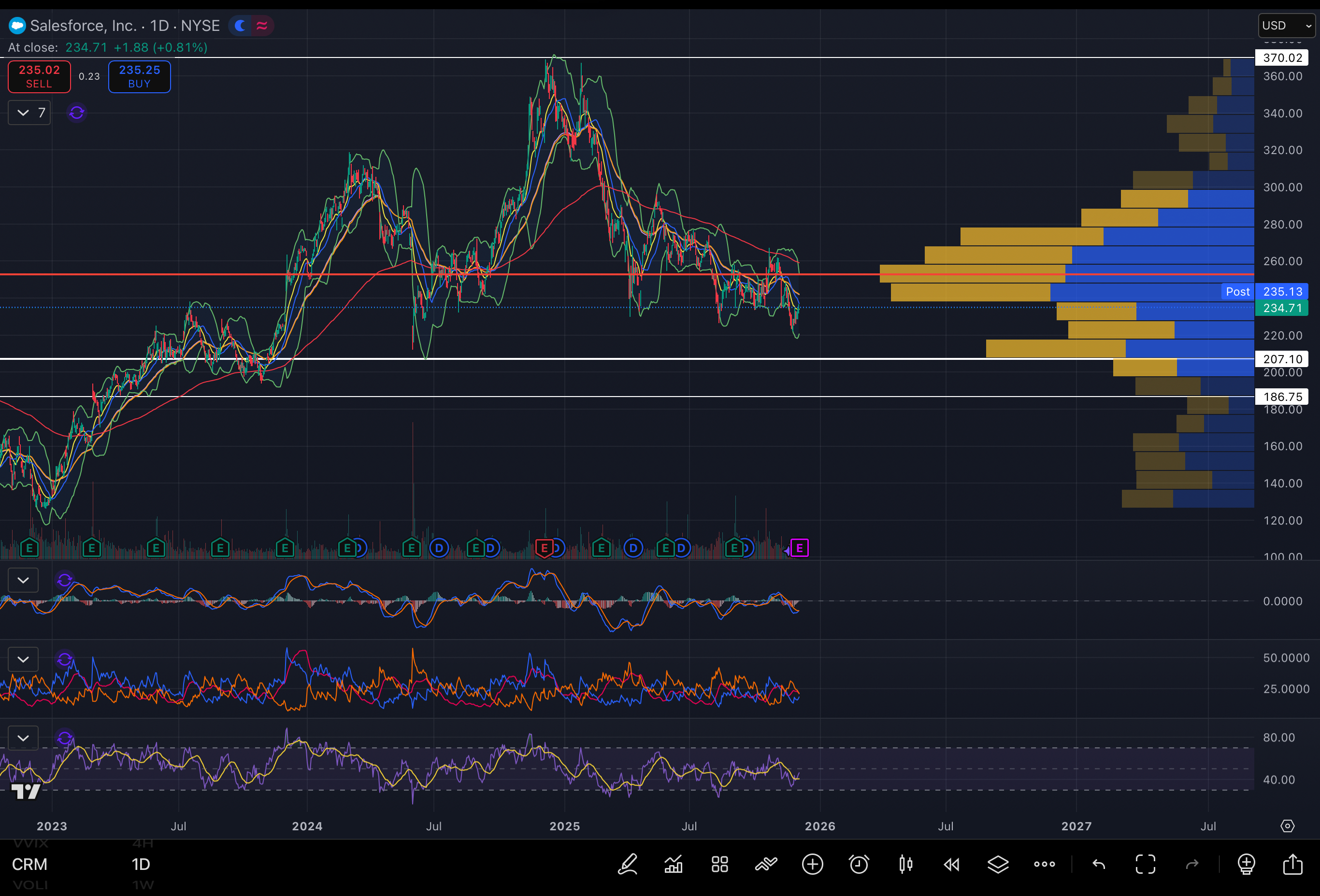Create an alert with the clock icon
The width and height of the screenshot is (1320, 896).
click(859, 864)
